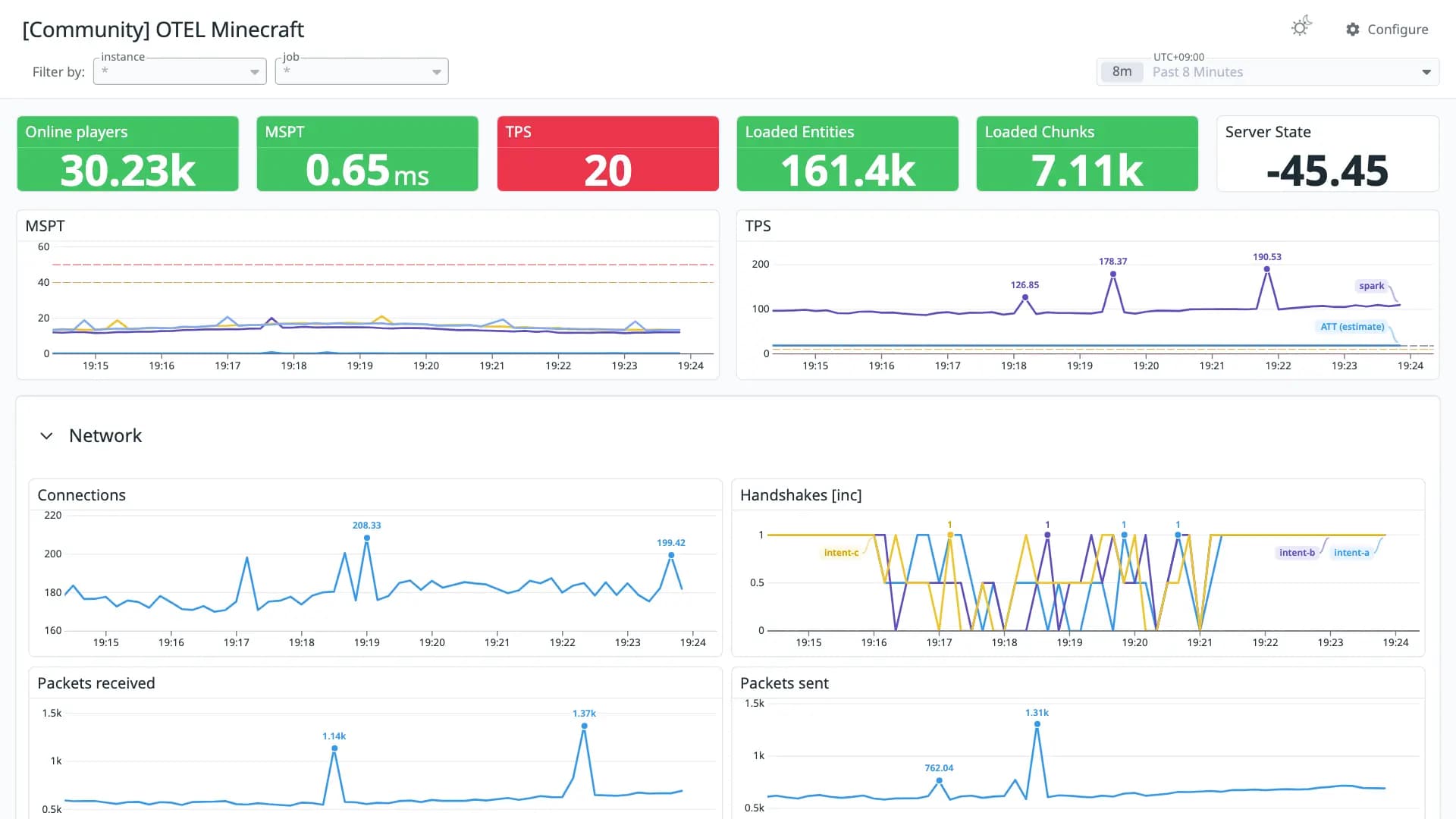Click the Connections graph title
Viewport: 1456px width, 819px height.
(x=81, y=495)
